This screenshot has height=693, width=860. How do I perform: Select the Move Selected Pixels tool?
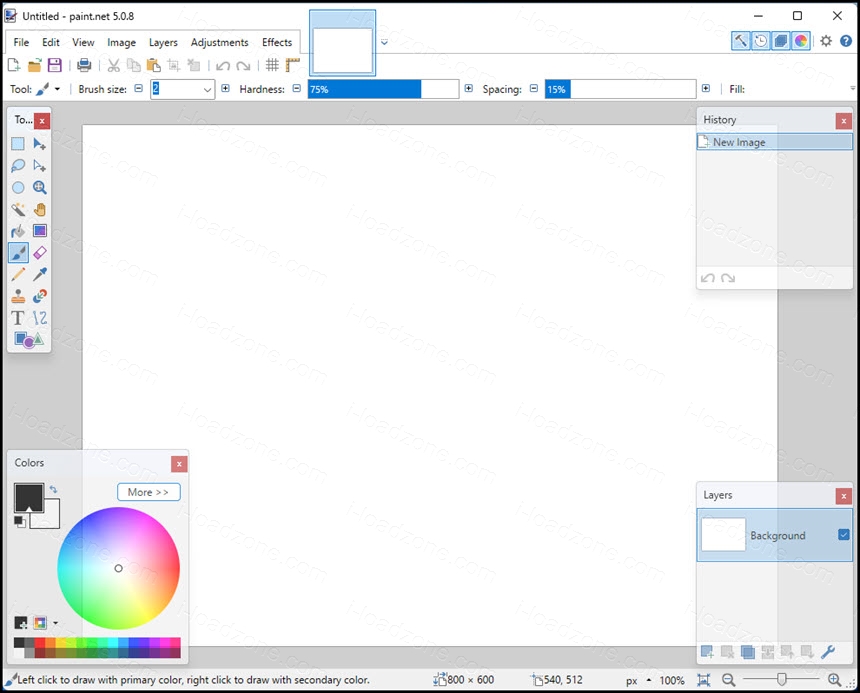(x=39, y=144)
